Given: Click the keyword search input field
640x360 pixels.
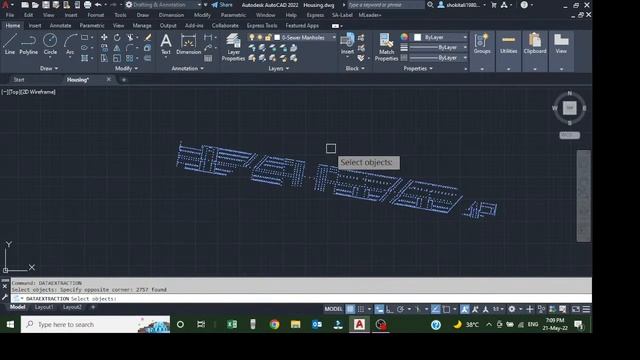Looking at the screenshot, I should [x=386, y=5].
